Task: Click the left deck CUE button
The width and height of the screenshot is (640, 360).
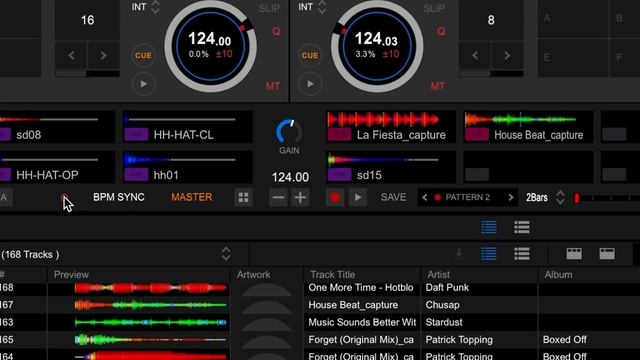Action: (143, 56)
